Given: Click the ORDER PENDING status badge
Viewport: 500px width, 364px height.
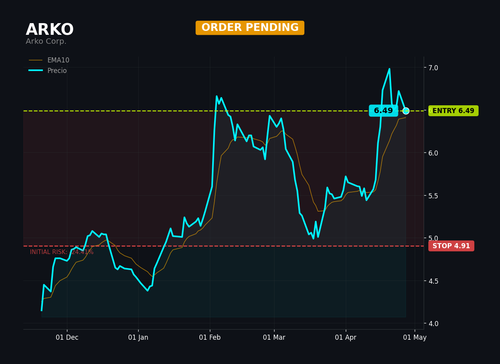Looking at the screenshot, I should [250, 28].
